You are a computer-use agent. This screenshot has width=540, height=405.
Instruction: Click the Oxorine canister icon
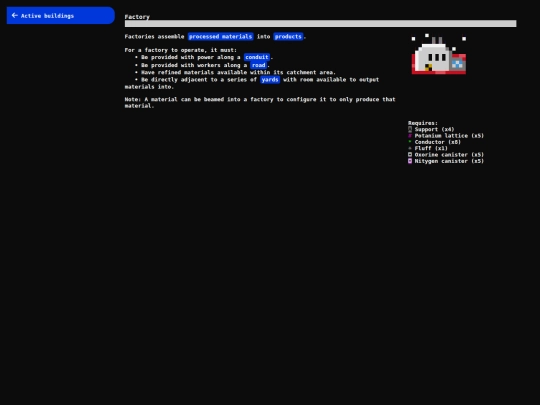pyautogui.click(x=410, y=155)
